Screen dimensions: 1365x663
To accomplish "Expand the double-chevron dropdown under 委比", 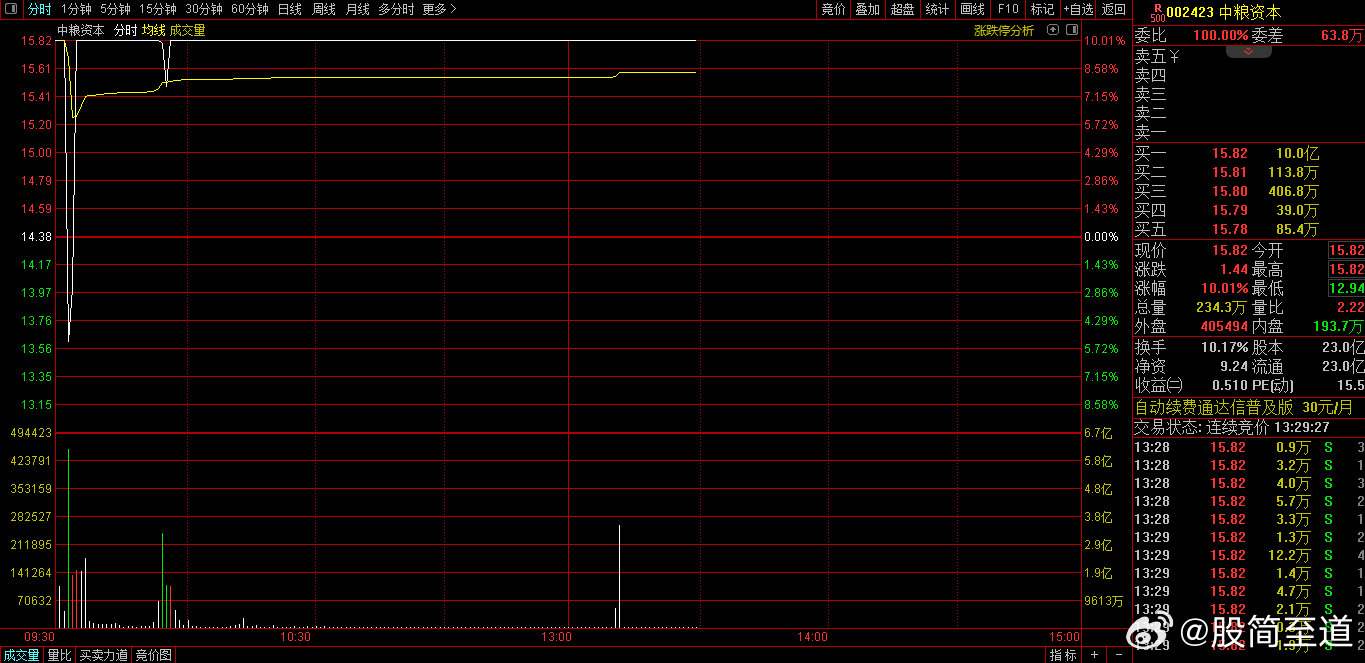I will click(x=1249, y=51).
